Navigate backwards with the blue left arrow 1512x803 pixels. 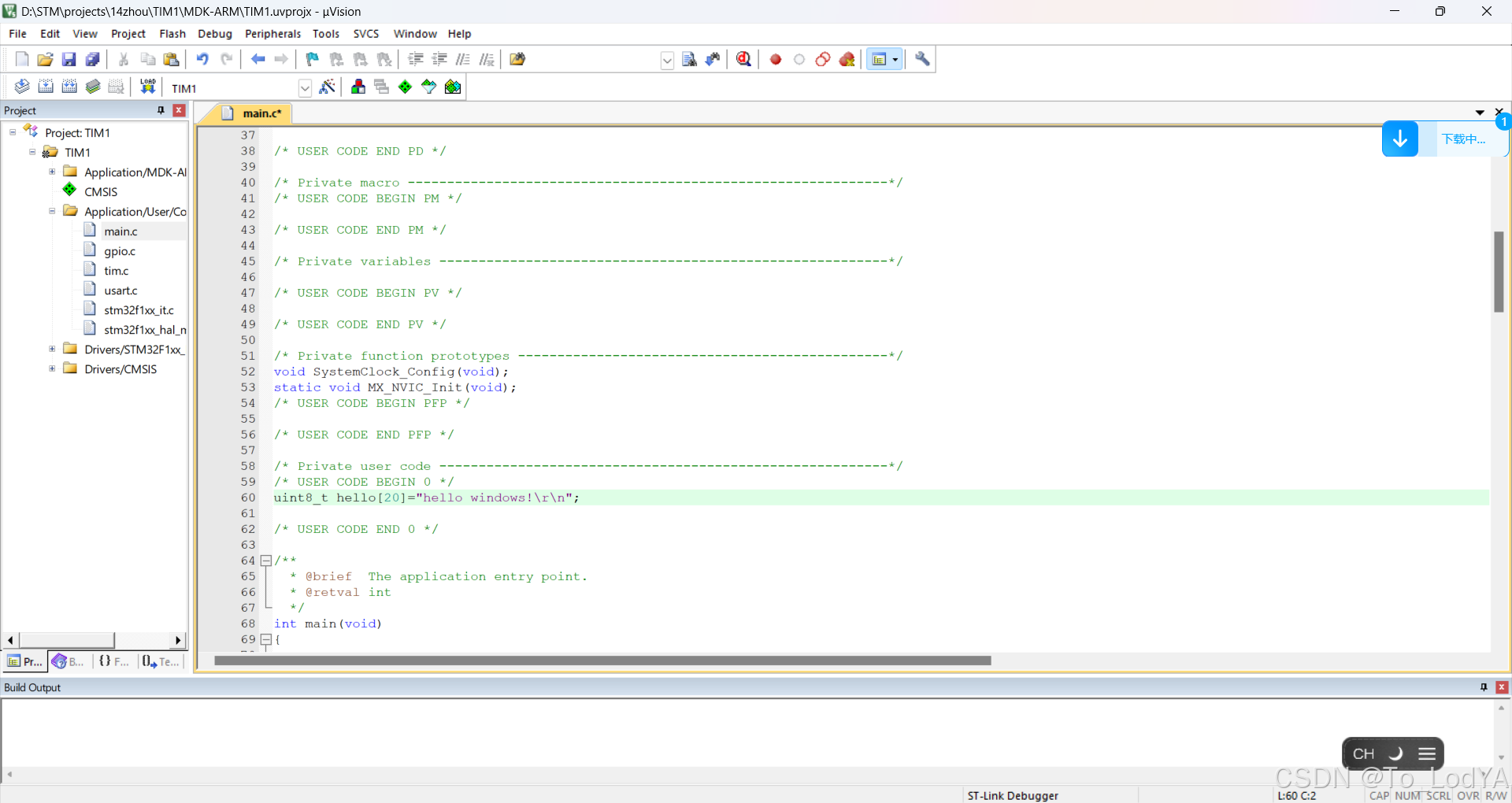[x=258, y=59]
